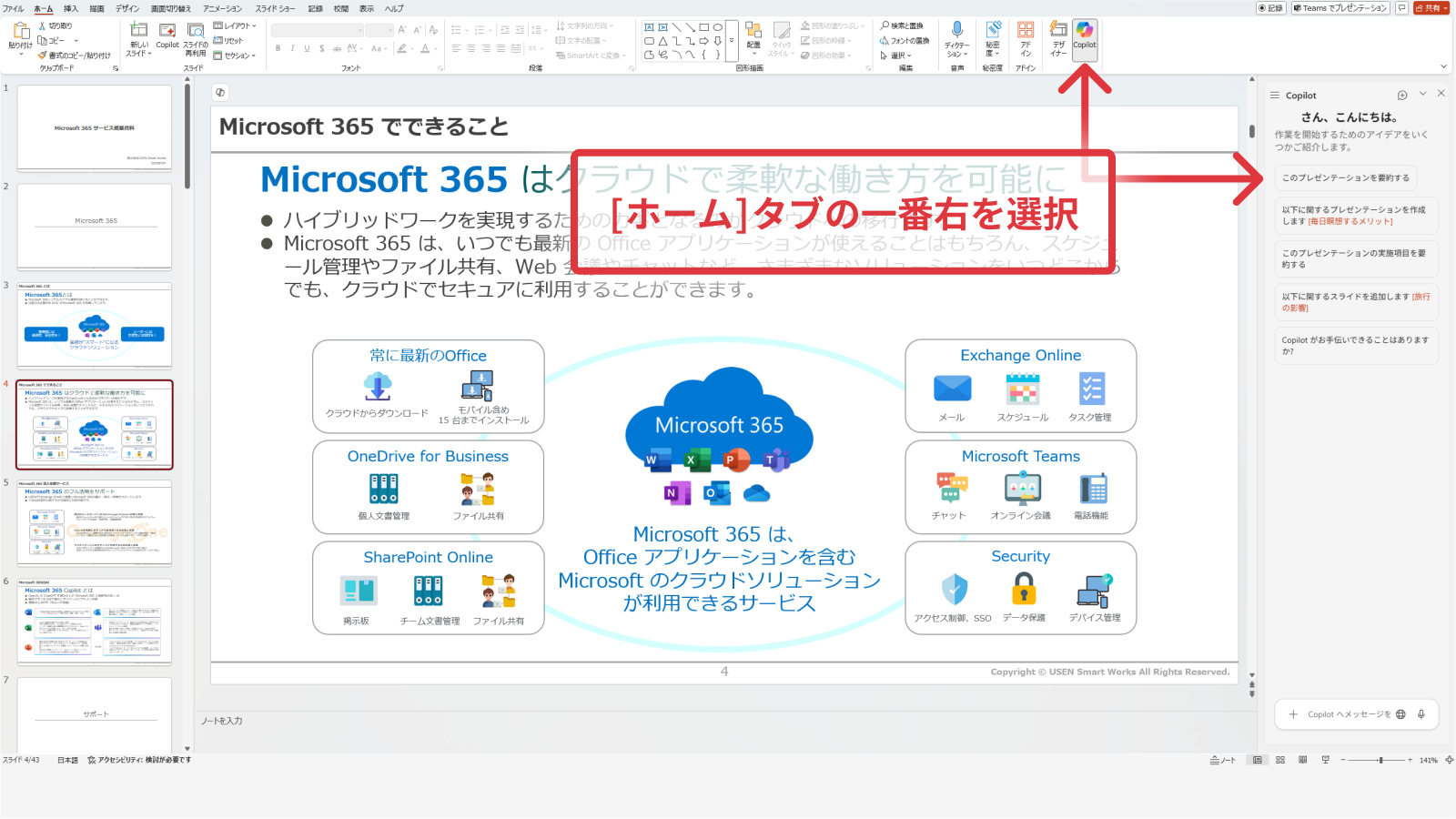This screenshot has width=1456, height=819.
Task: Click 'このプレゼンテーションを要約する' suggestion
Action: (x=1346, y=177)
